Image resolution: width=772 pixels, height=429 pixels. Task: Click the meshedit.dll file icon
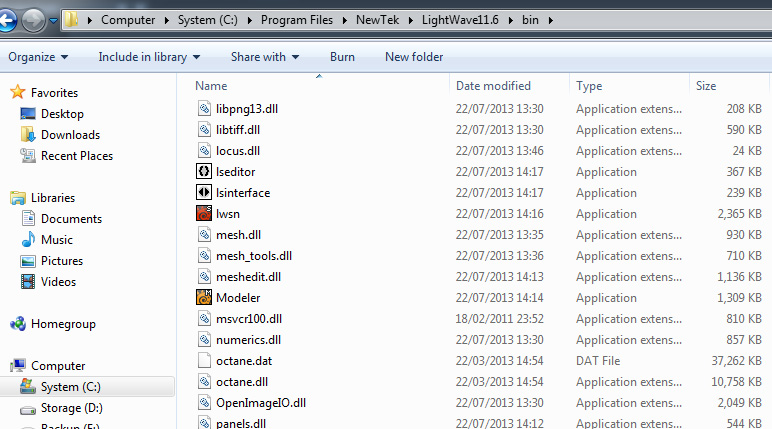tap(204, 277)
